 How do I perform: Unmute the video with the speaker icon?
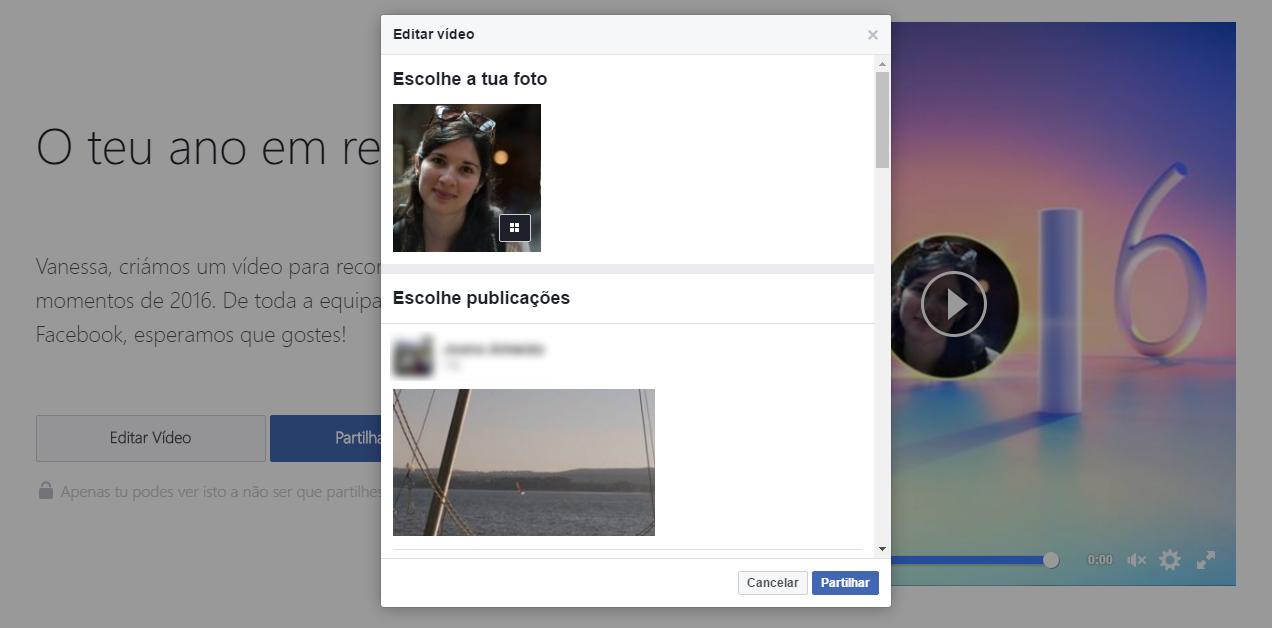(x=1136, y=560)
